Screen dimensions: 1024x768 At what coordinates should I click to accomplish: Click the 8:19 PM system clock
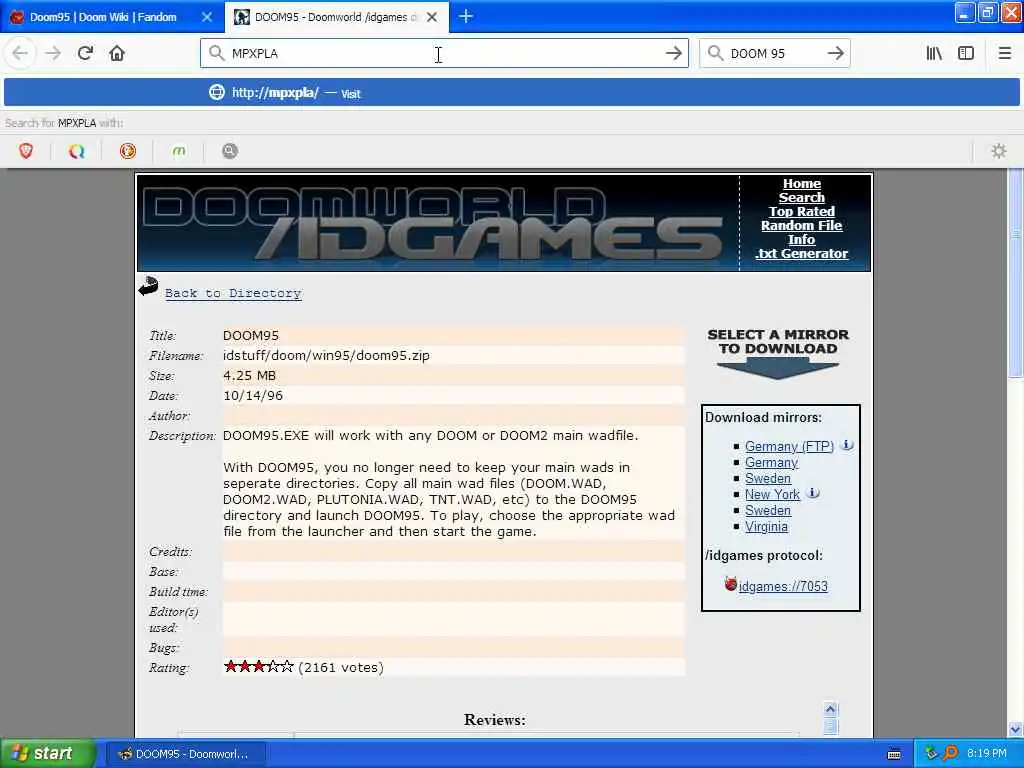point(987,753)
